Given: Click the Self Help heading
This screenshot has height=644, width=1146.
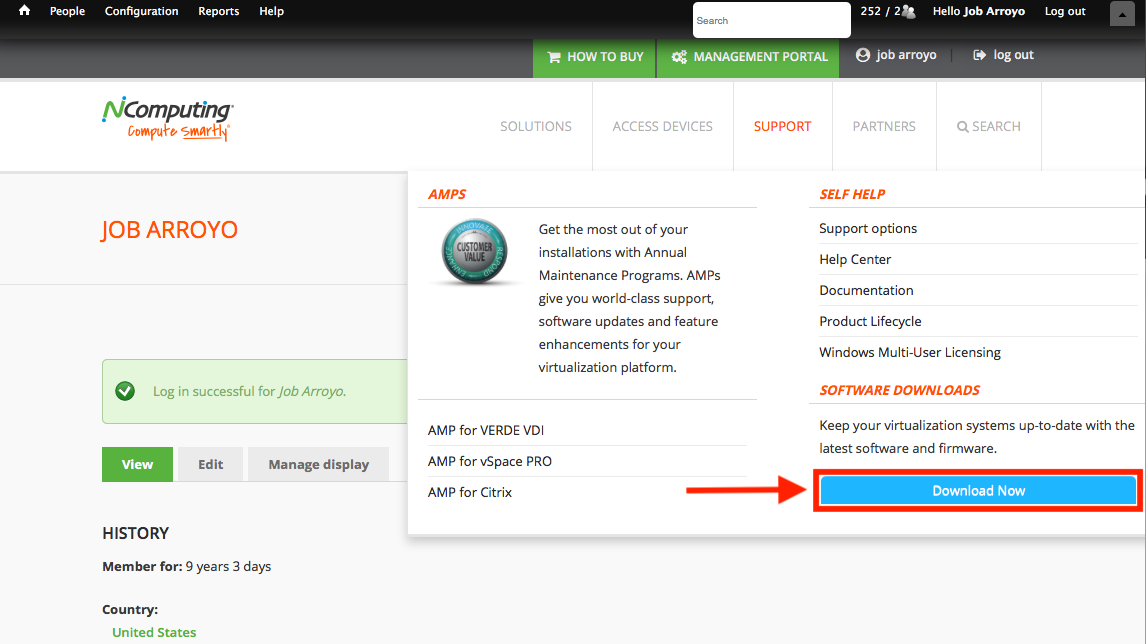Looking at the screenshot, I should click(x=852, y=194).
